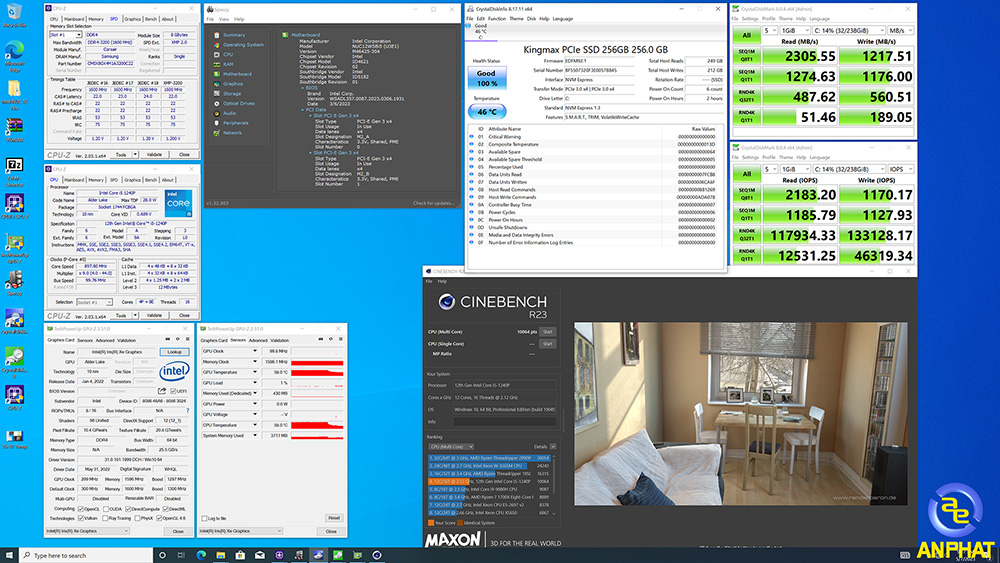Toggle DirectML checkbox in GPU-Z
Image resolution: width=1000 pixels, height=563 pixels.
point(166,509)
